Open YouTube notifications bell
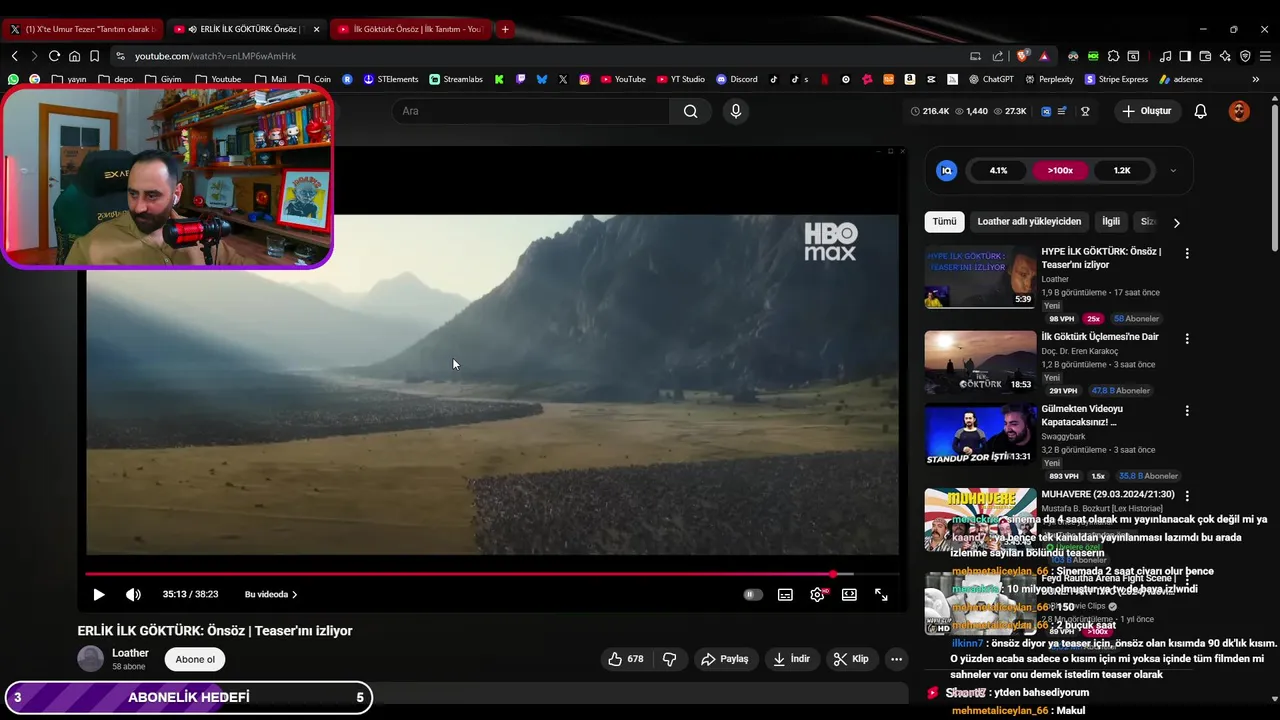The height and width of the screenshot is (720, 1280). point(1201,111)
